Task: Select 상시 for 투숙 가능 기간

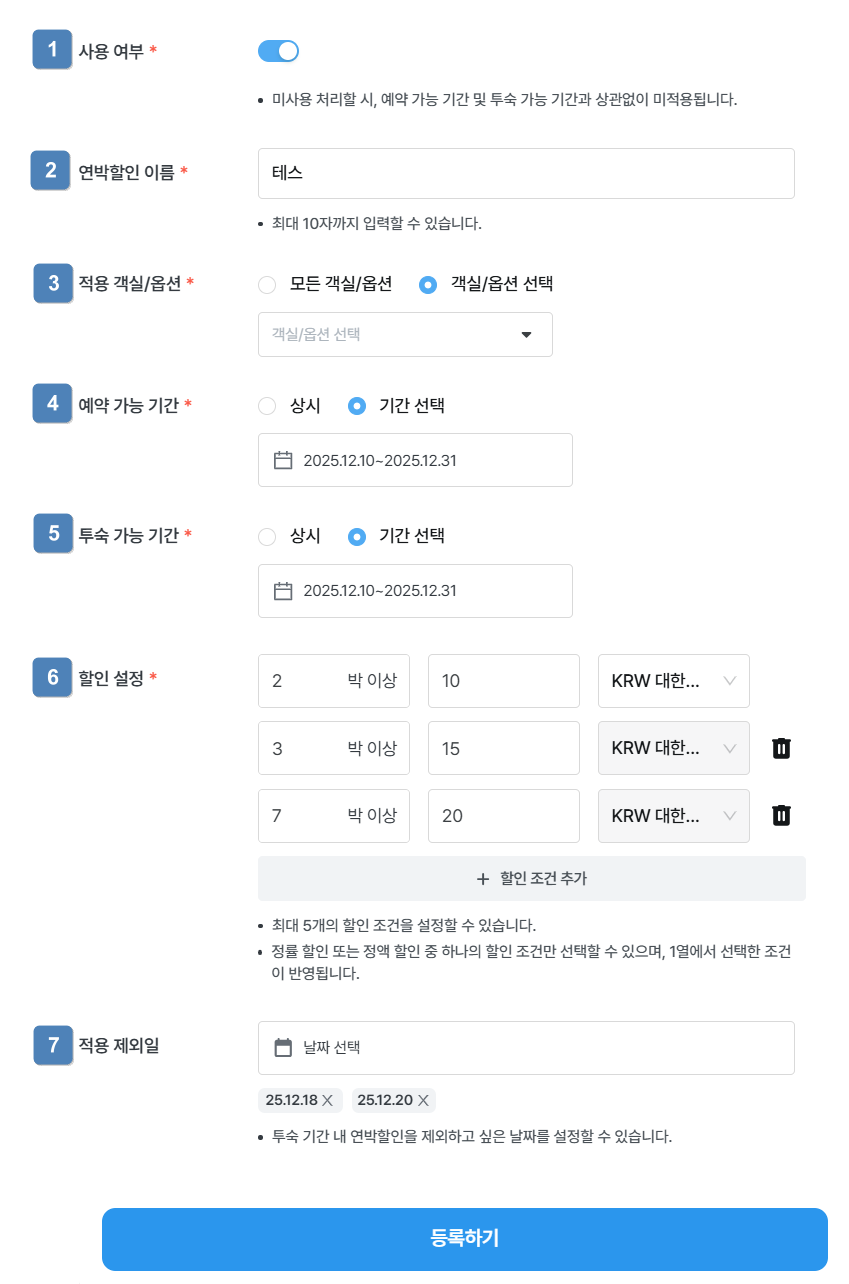Action: pyautogui.click(x=267, y=537)
